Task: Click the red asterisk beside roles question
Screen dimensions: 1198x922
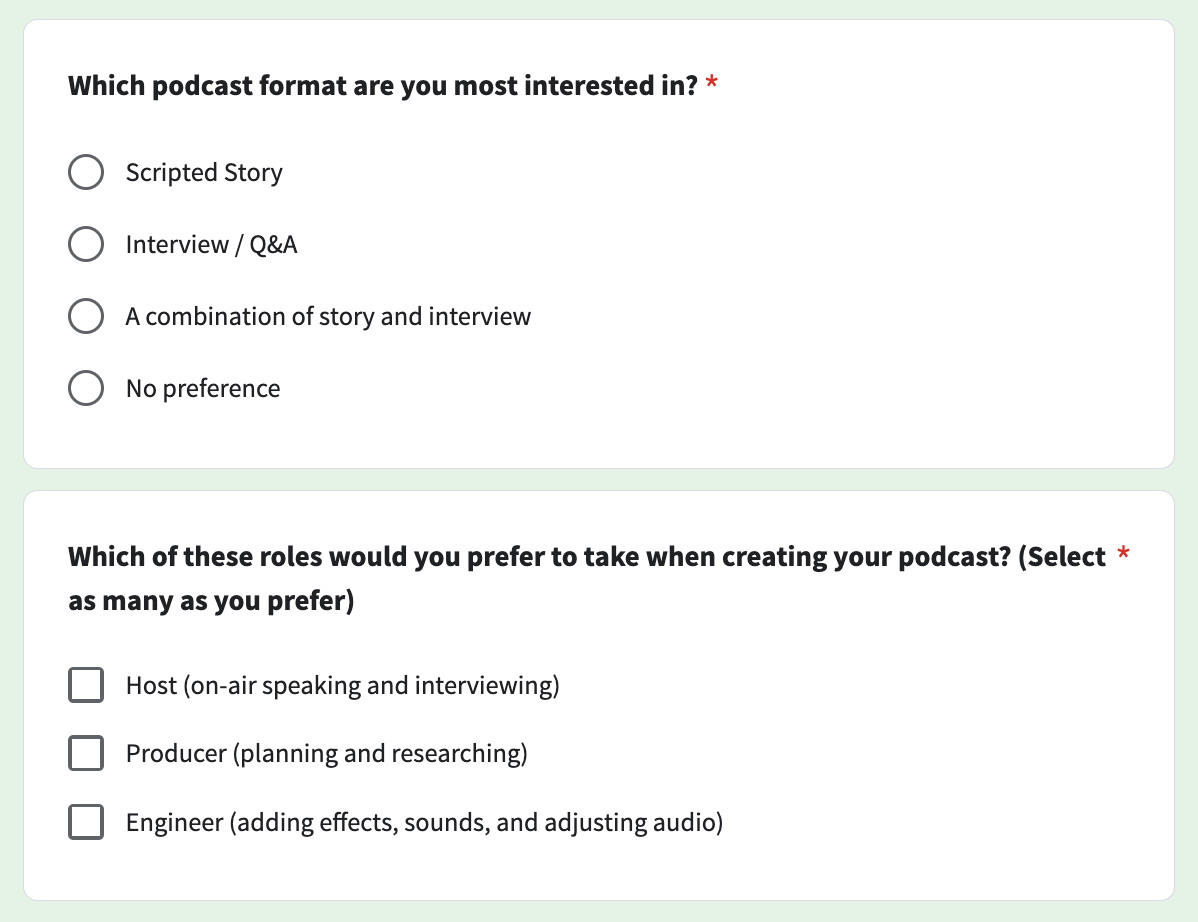Action: (x=1123, y=552)
